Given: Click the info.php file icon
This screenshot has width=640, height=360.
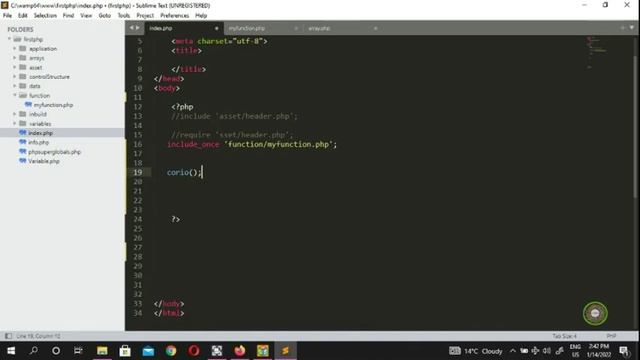Looking at the screenshot, I should pos(23,142).
